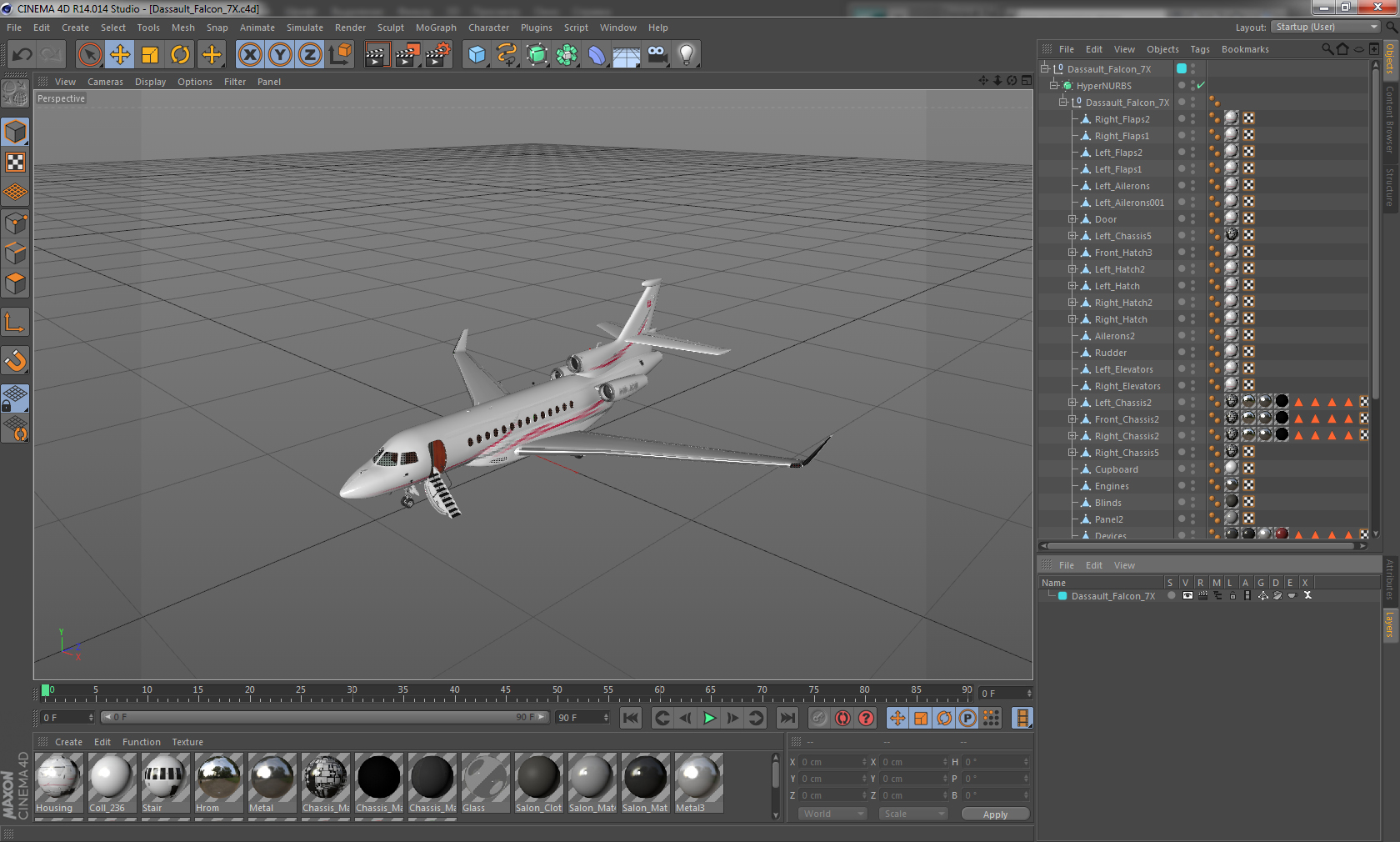1400x842 pixels.
Task: Toggle Autokeying record button
Action: point(842,718)
